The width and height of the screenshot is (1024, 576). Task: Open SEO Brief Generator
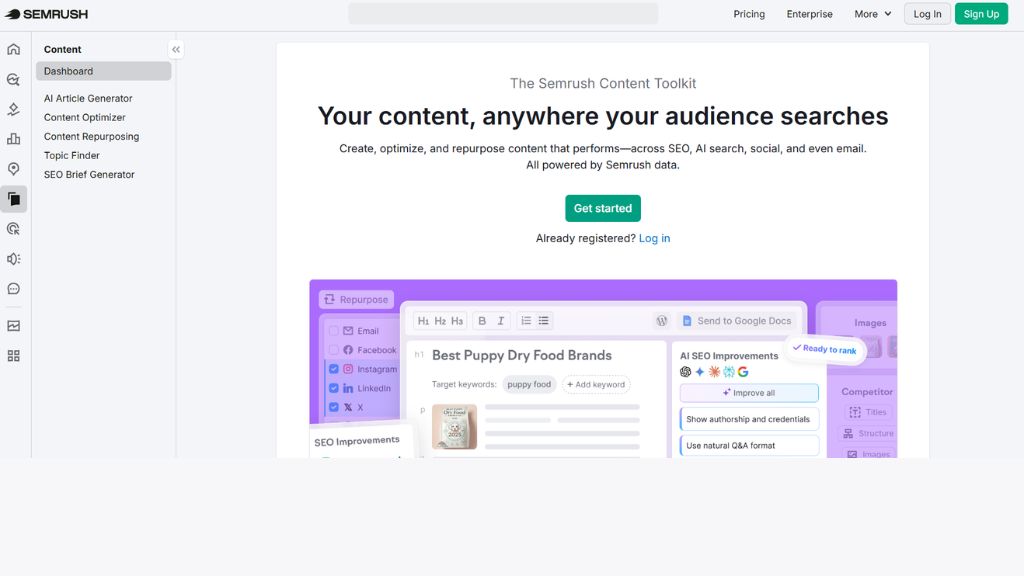click(89, 174)
